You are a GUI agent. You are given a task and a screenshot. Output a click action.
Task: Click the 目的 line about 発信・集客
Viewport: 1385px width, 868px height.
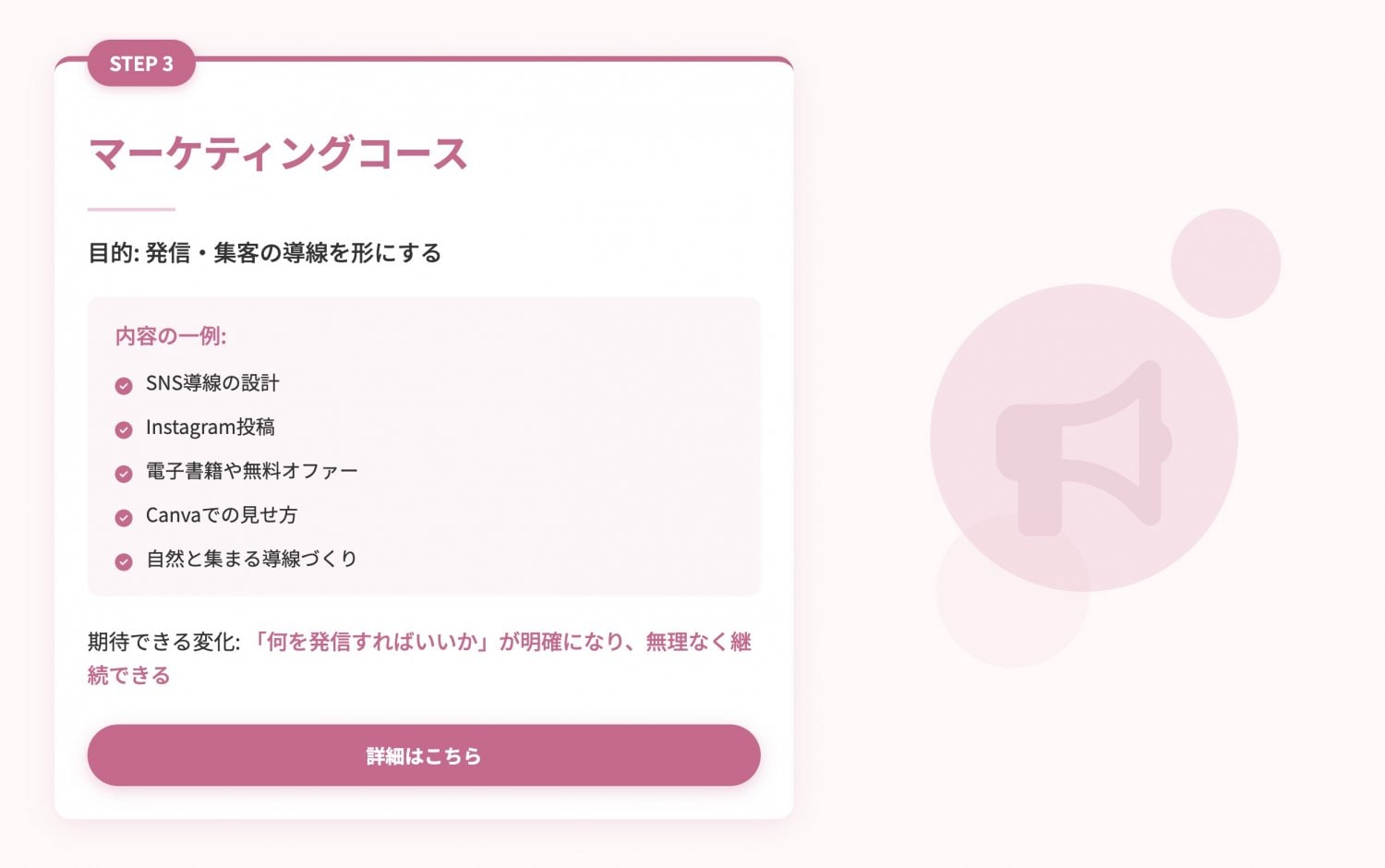tap(264, 252)
